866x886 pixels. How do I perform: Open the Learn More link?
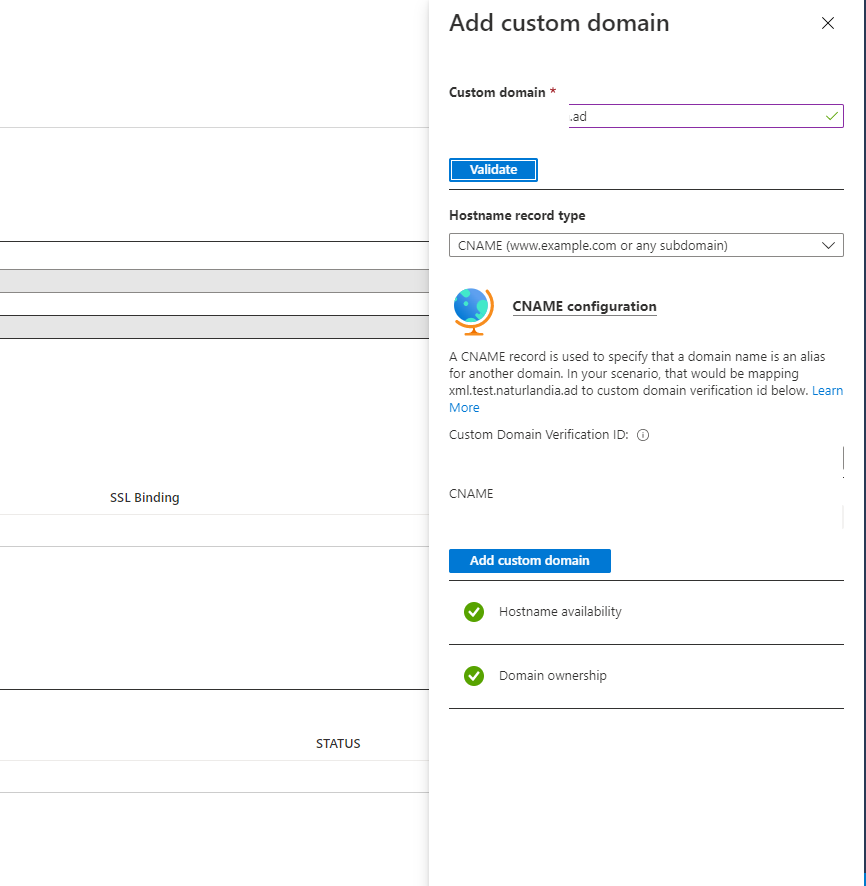click(828, 390)
